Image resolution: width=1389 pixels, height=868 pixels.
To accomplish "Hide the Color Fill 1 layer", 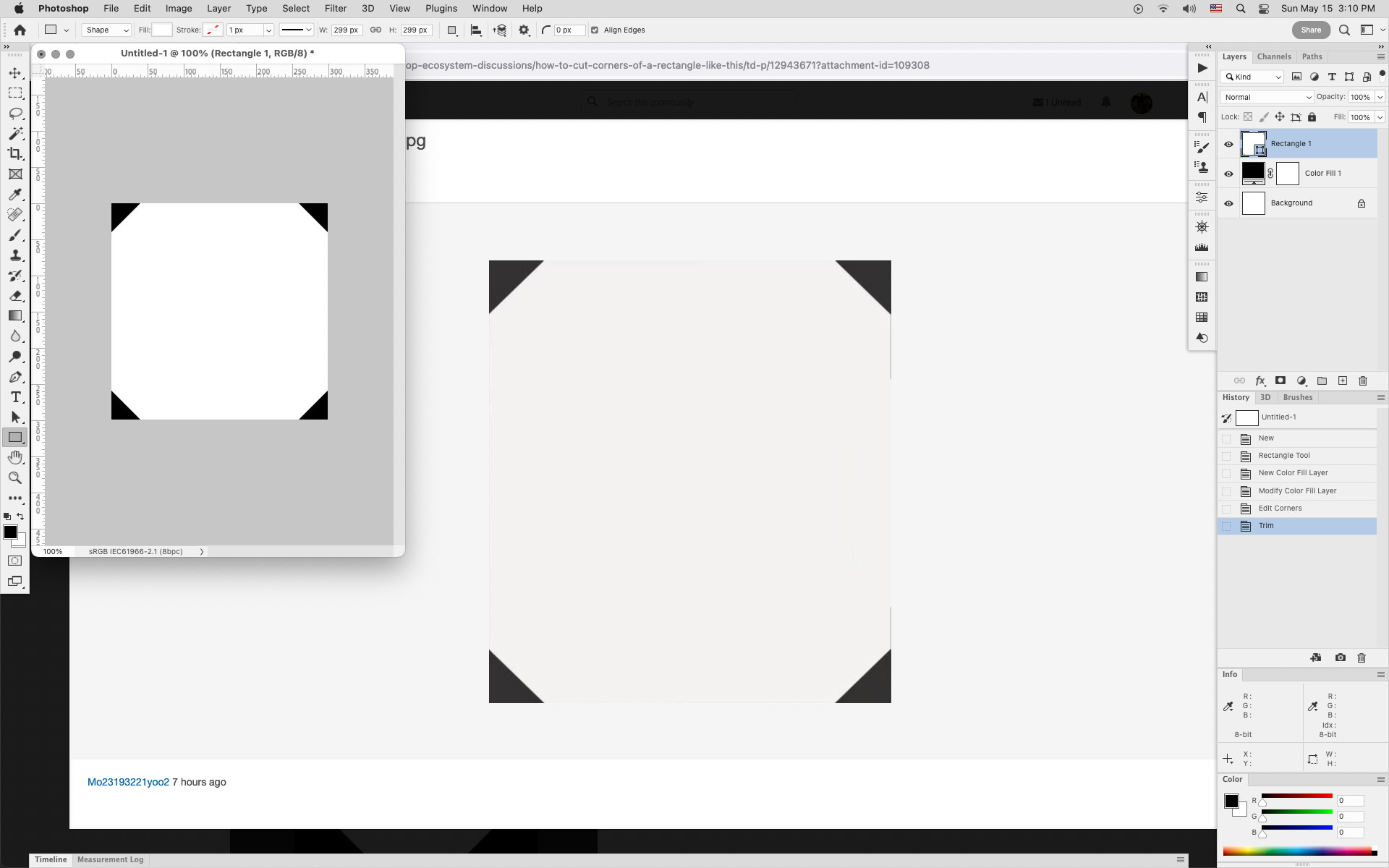I will (1228, 174).
